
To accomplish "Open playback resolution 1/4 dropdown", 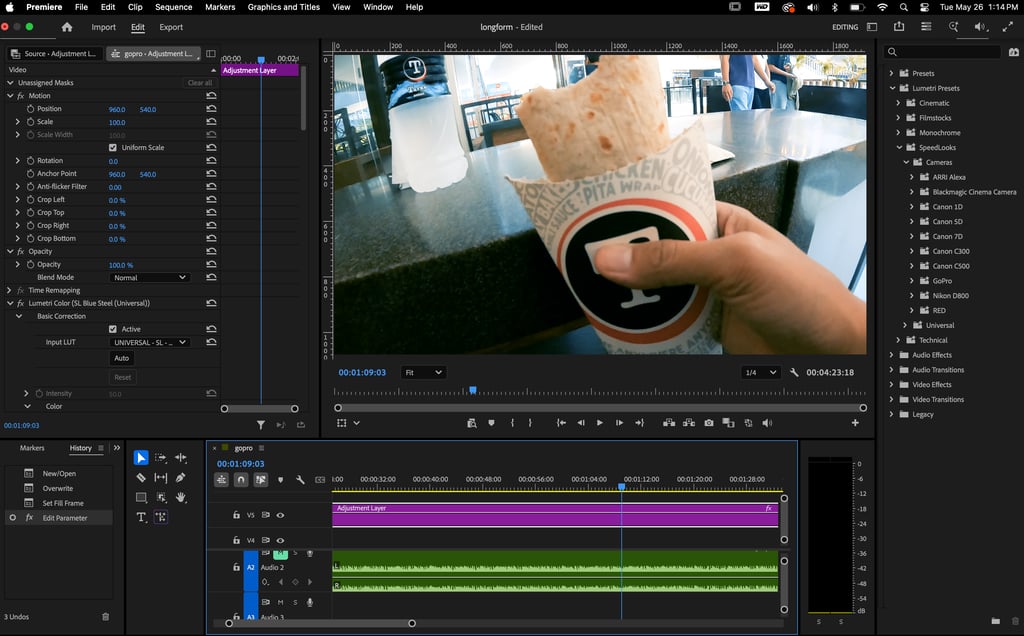I will tap(761, 372).
